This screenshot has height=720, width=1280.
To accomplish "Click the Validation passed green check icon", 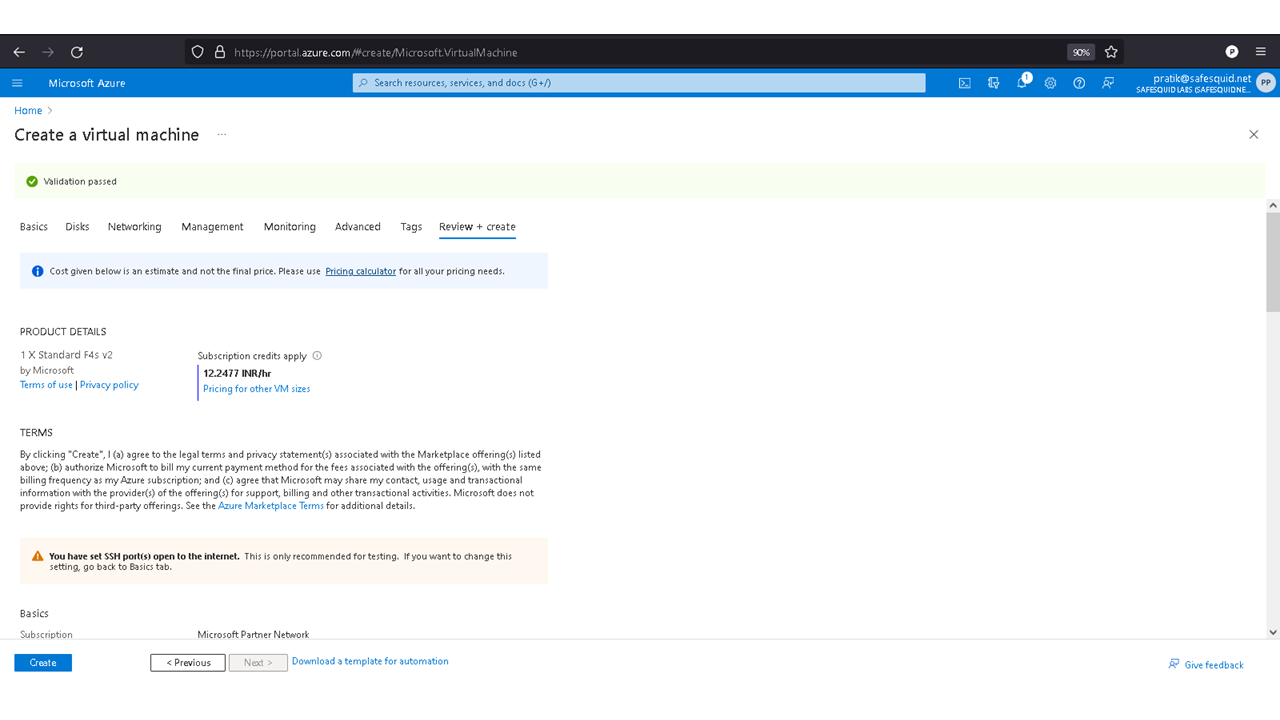I will coord(32,181).
